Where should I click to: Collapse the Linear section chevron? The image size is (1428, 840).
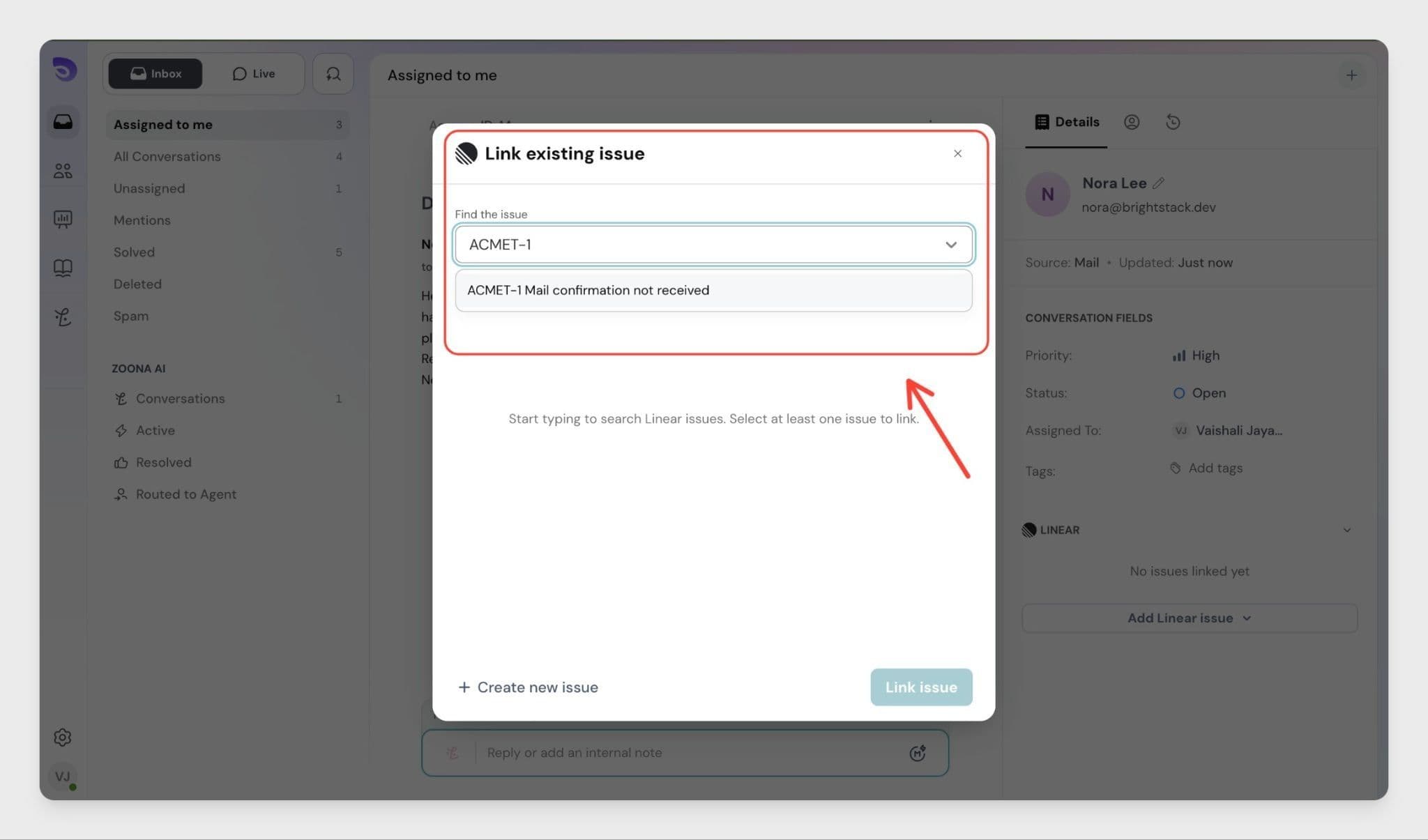coord(1346,530)
